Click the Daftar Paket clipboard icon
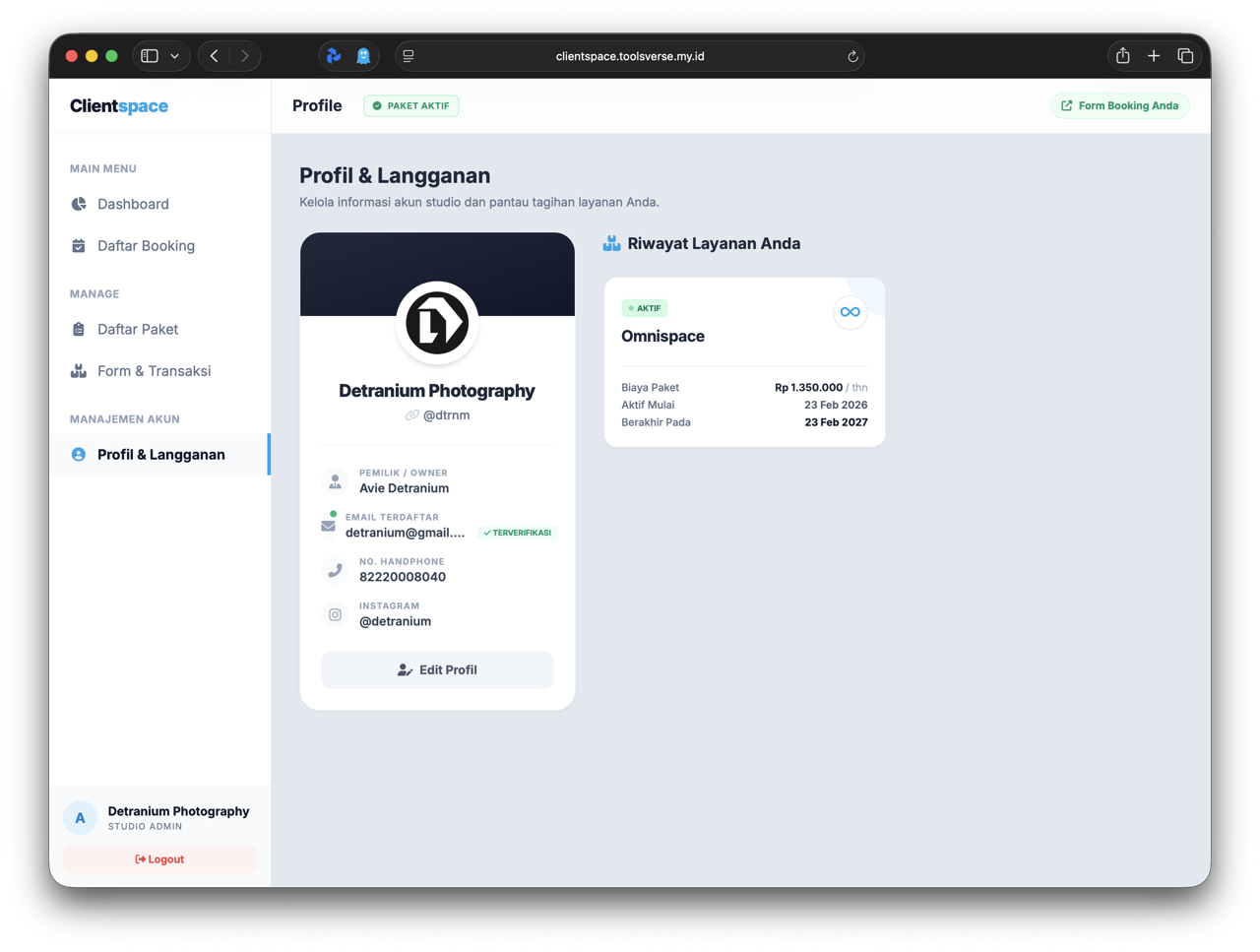The width and height of the screenshot is (1260, 952). coord(78,329)
